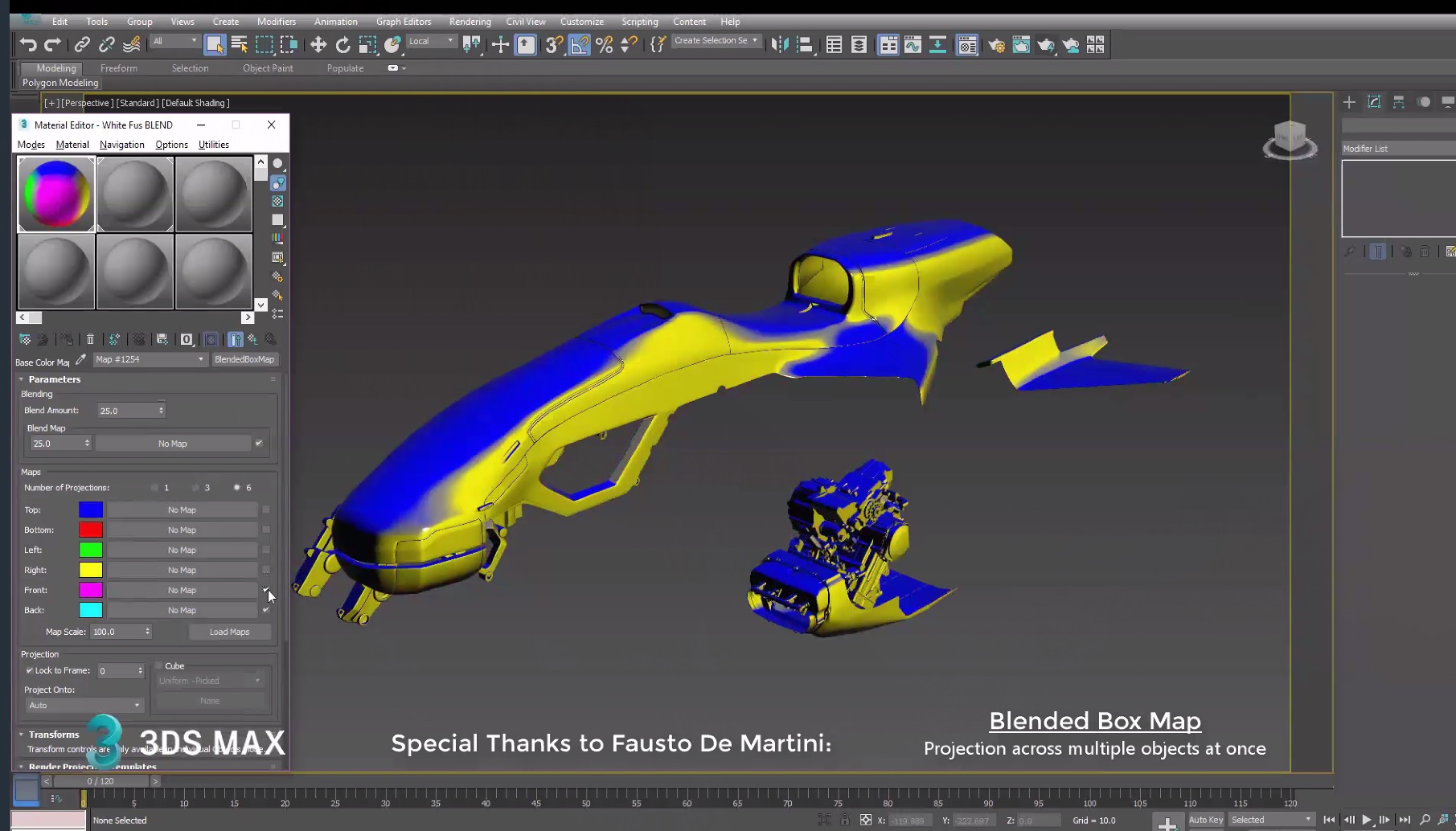Click the Load Maps button
1456x831 pixels.
point(229,632)
